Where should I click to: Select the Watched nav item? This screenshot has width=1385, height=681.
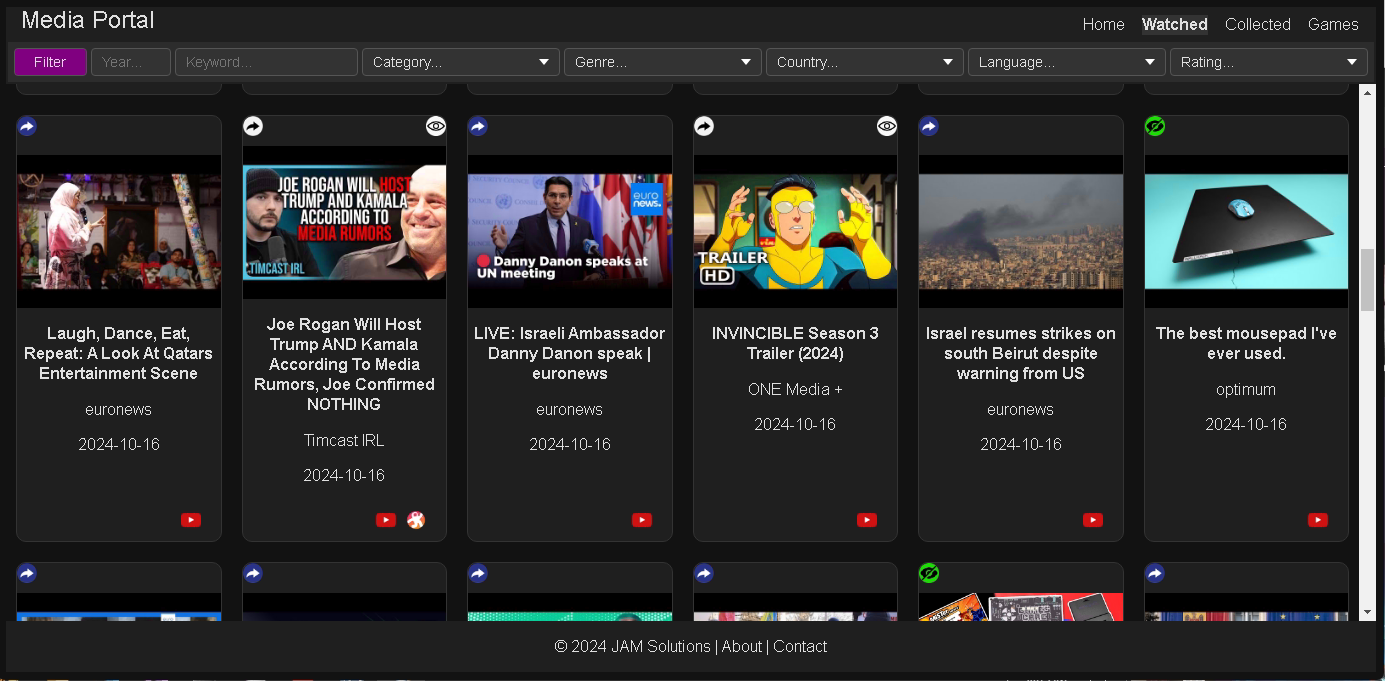coord(1175,24)
